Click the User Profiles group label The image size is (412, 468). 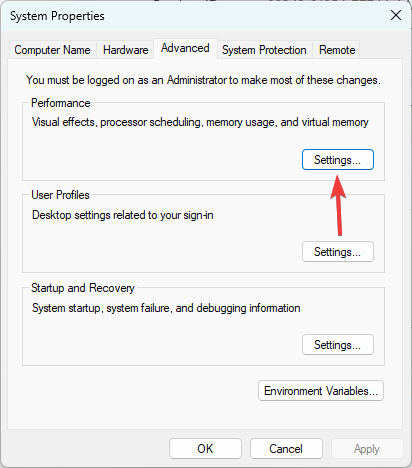pyautogui.click(x=60, y=195)
